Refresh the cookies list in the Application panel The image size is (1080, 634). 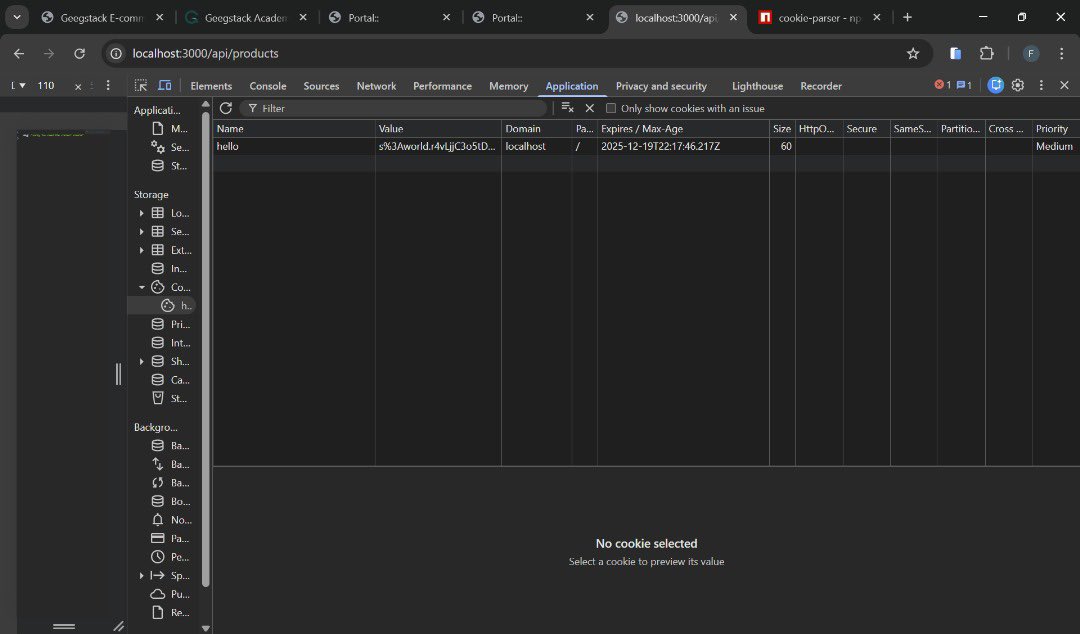click(225, 107)
